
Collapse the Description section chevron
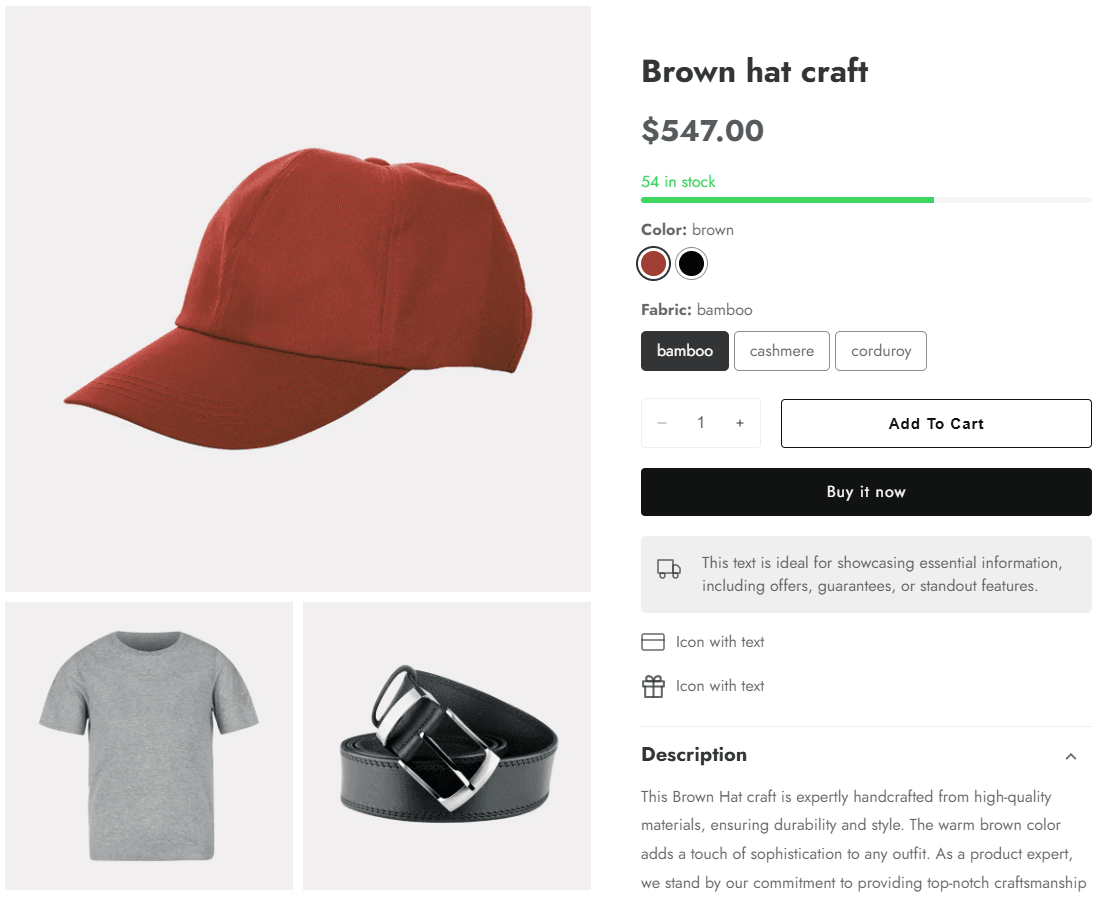[x=1071, y=756]
